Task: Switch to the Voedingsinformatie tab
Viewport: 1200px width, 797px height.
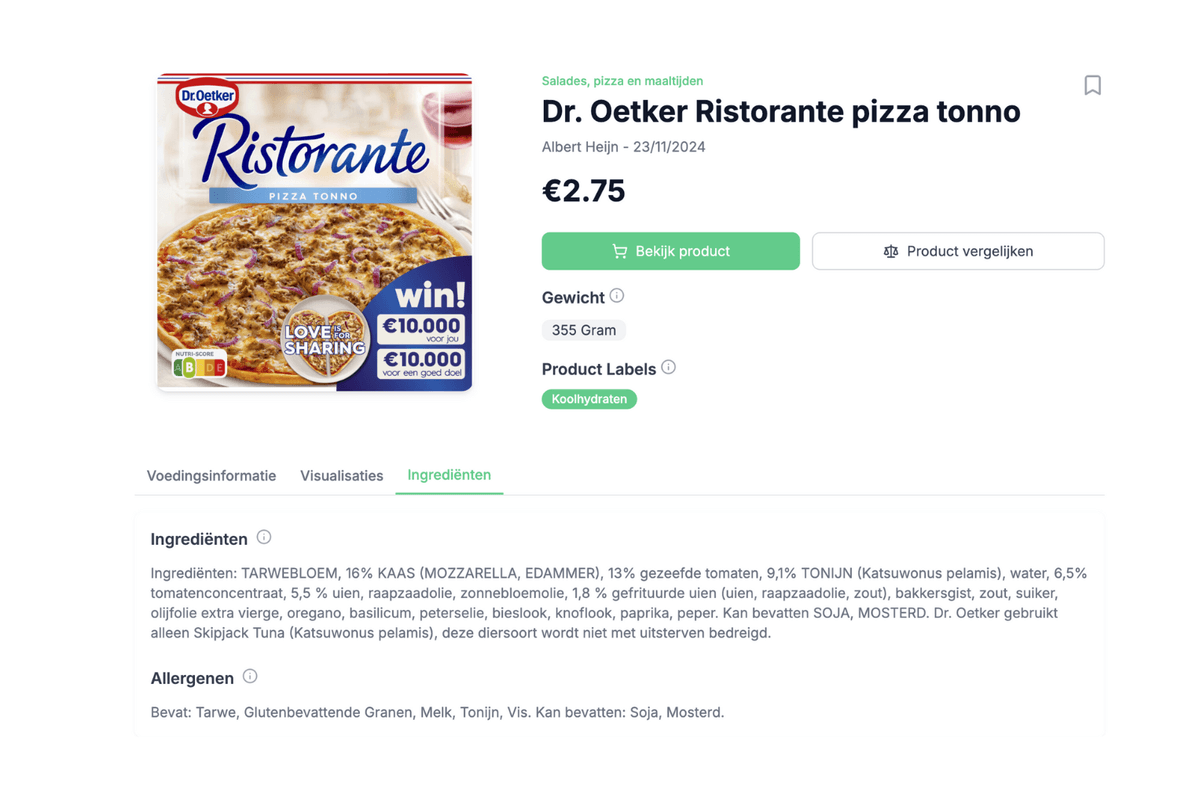Action: [x=211, y=476]
